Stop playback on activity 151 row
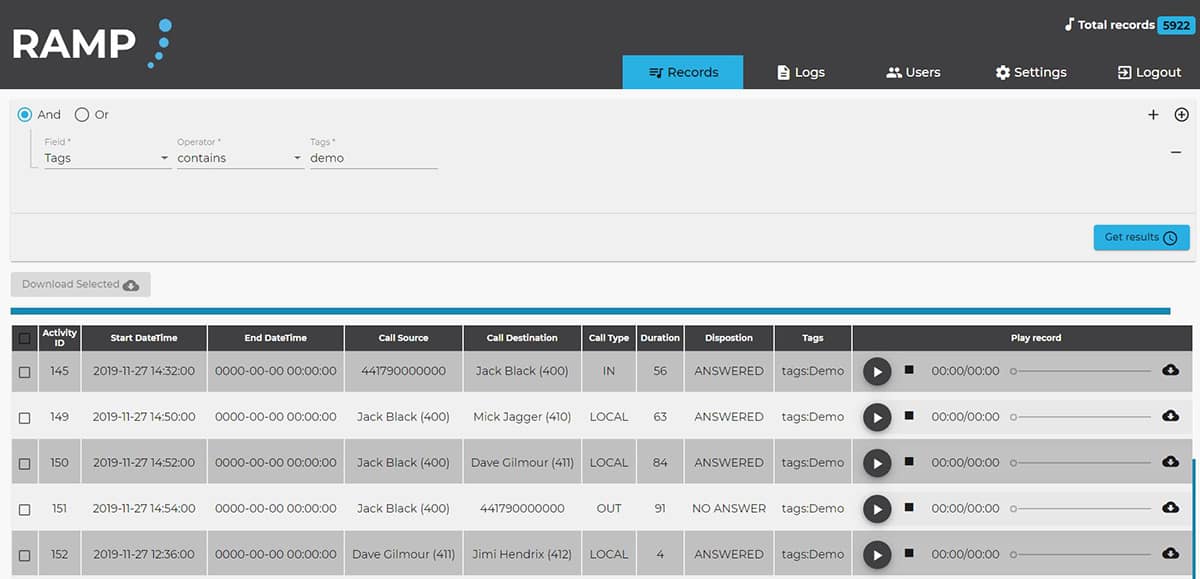The image size is (1200, 579). coord(909,508)
